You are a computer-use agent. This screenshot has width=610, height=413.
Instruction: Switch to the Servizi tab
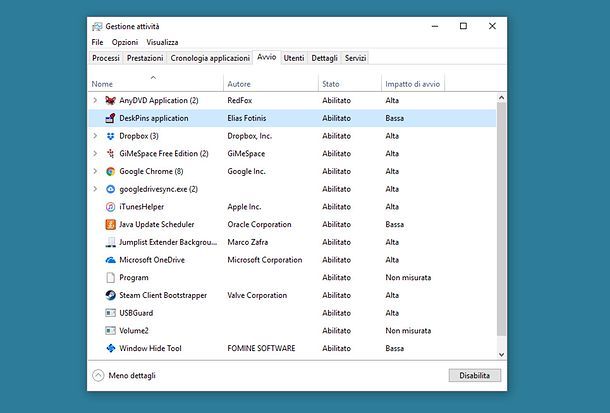(356, 58)
